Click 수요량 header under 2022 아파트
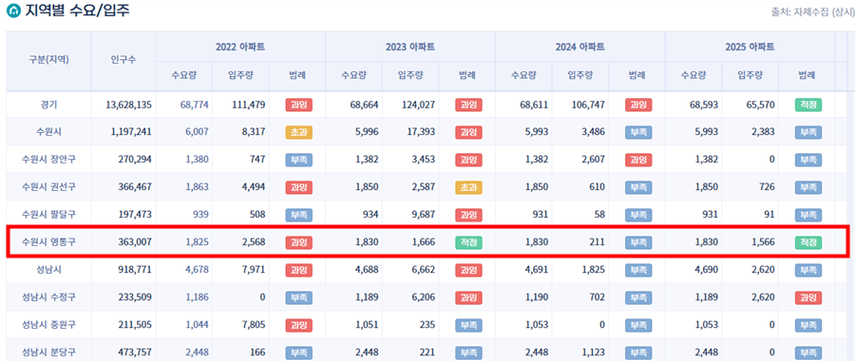This screenshot has height=364, width=856. click(x=184, y=76)
